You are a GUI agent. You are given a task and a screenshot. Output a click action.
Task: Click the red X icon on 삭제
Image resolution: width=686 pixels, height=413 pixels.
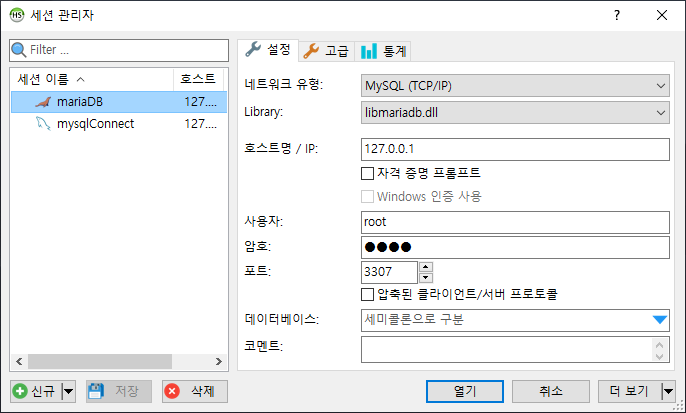[x=172, y=391]
